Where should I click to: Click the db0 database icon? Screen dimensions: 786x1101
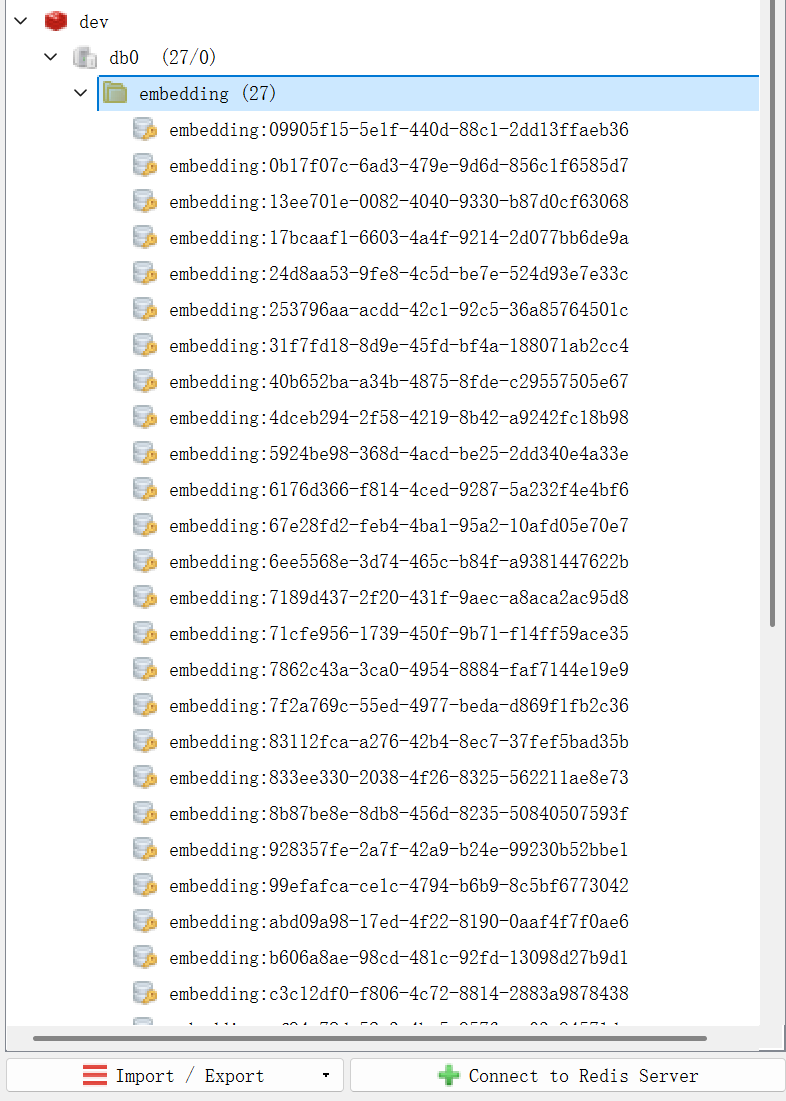pyautogui.click(x=85, y=57)
